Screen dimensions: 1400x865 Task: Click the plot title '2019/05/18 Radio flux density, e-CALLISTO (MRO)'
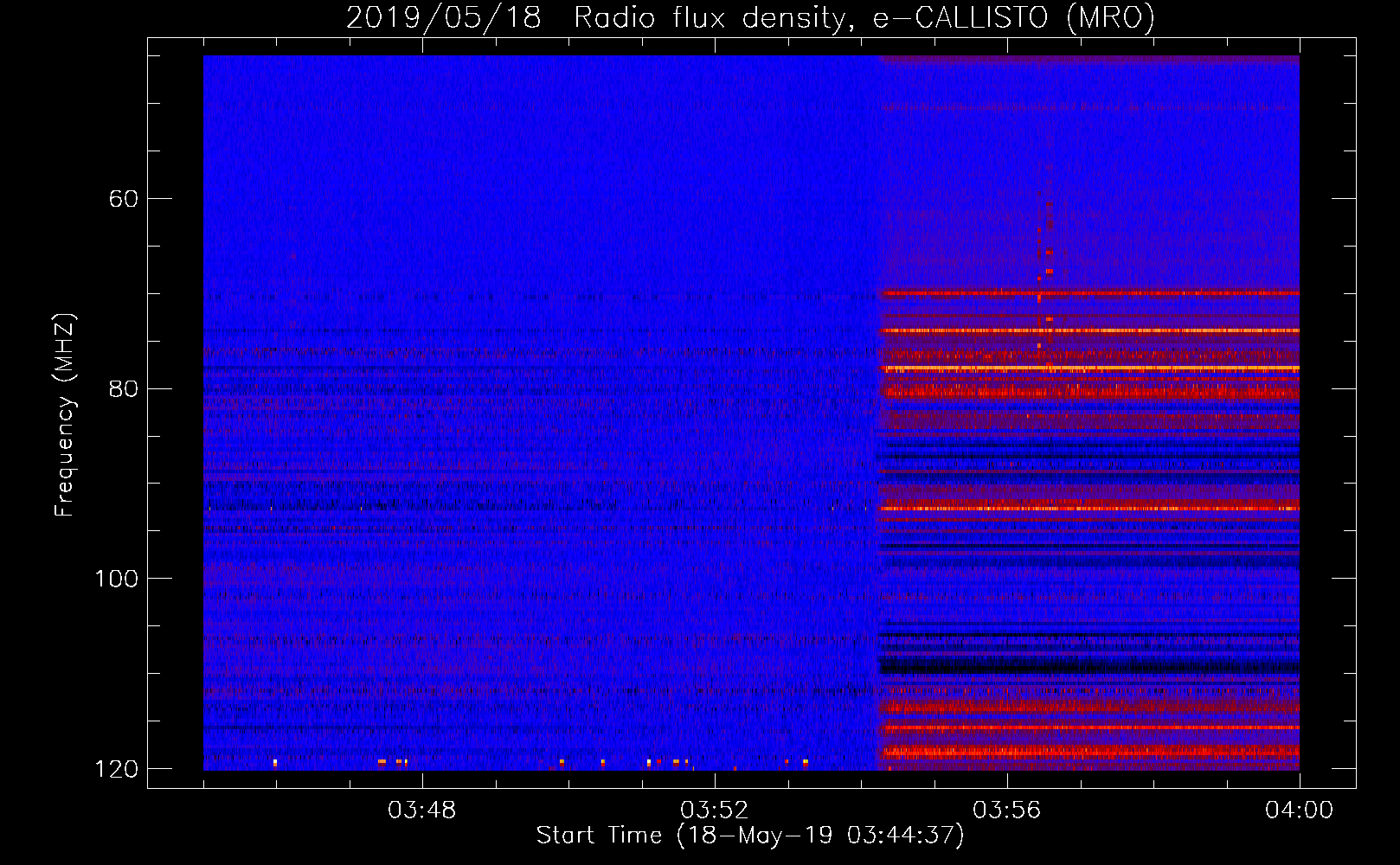pyautogui.click(x=750, y=18)
